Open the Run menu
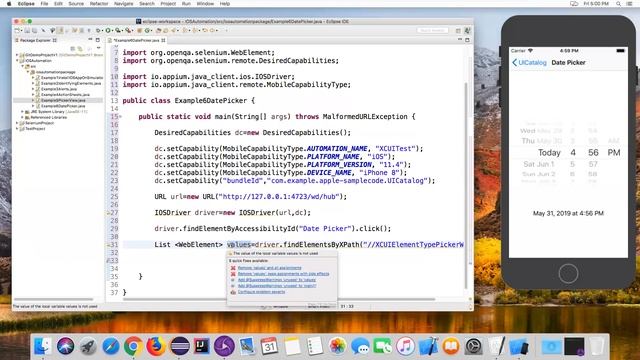Image resolution: width=640 pixels, height=360 pixels. click(x=186, y=4)
